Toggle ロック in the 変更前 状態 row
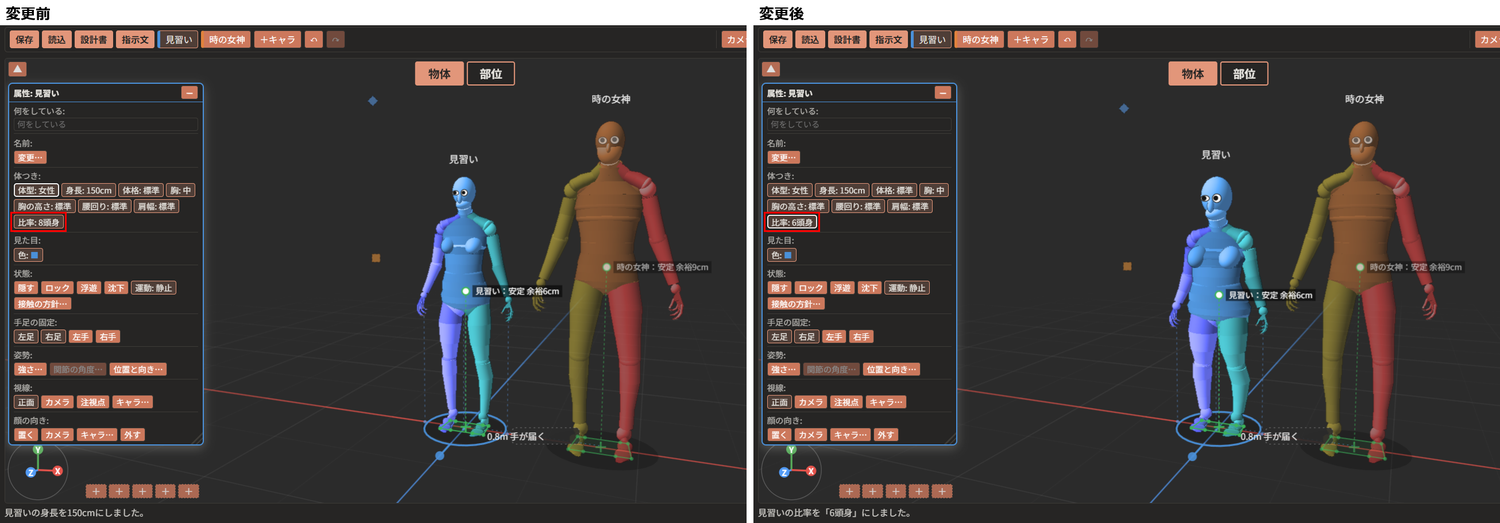Screen dimensions: 1500x523 coord(56,287)
